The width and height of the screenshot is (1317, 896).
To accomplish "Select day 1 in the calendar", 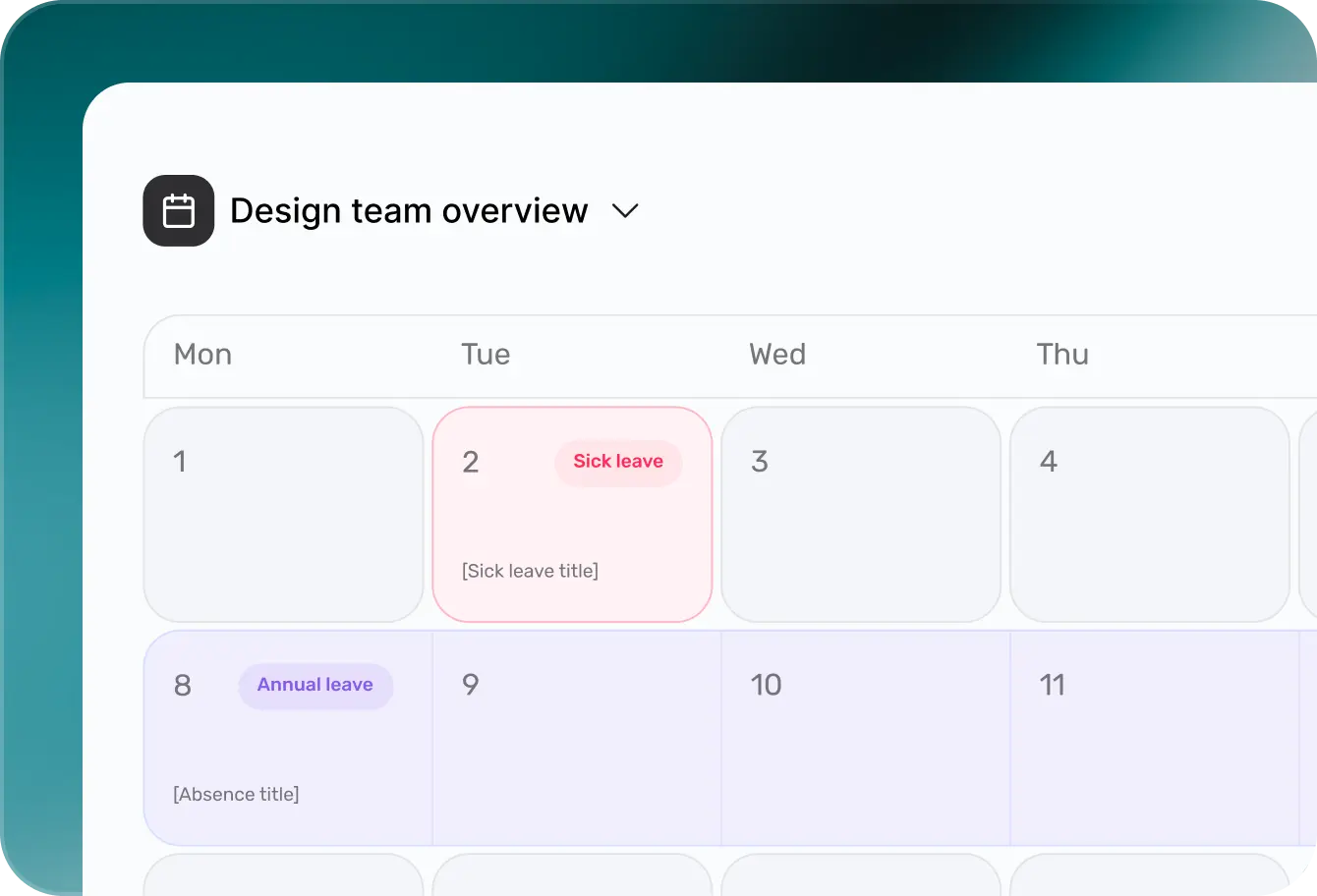I will [283, 514].
